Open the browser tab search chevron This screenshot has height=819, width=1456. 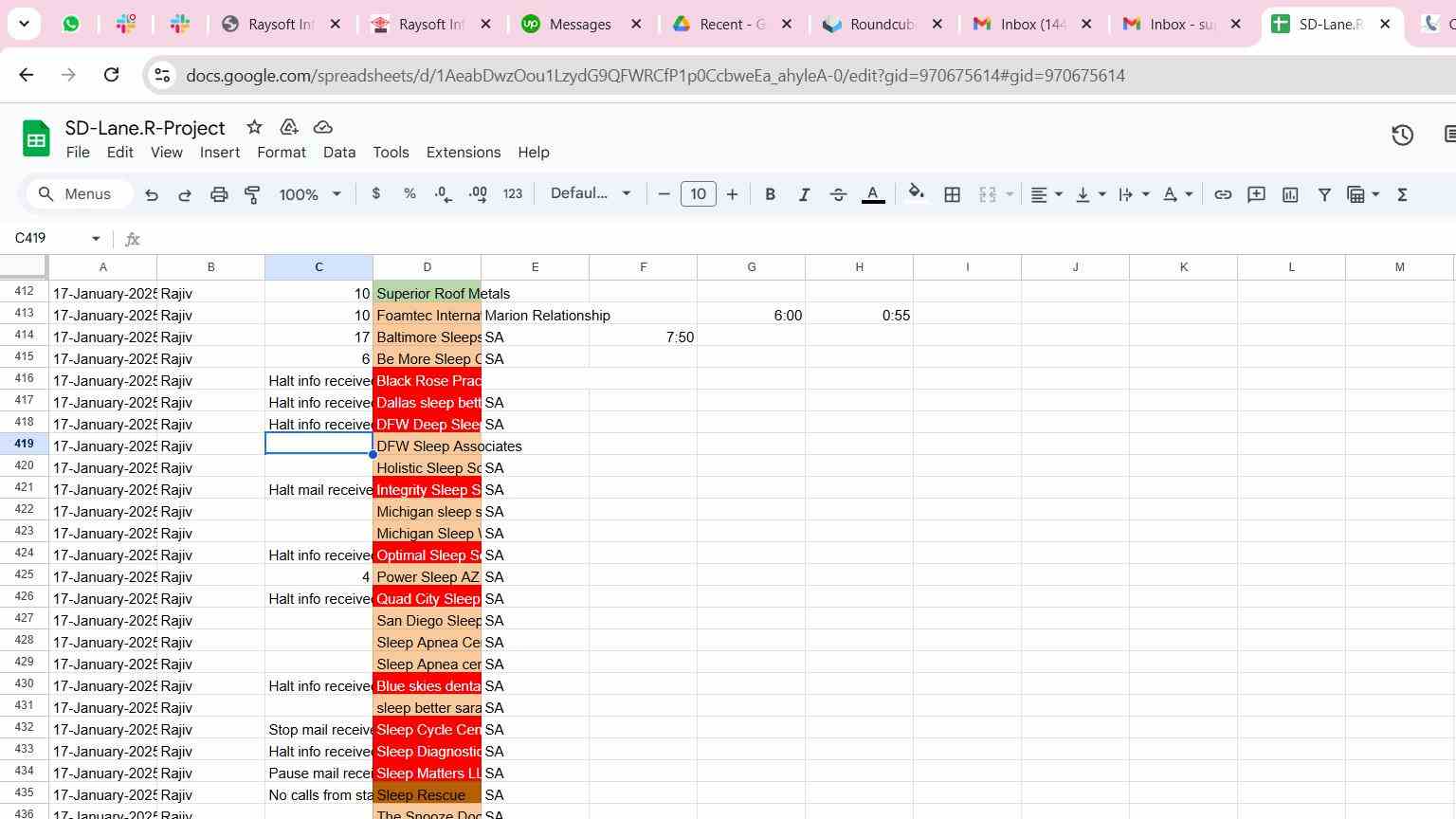pos(24,24)
